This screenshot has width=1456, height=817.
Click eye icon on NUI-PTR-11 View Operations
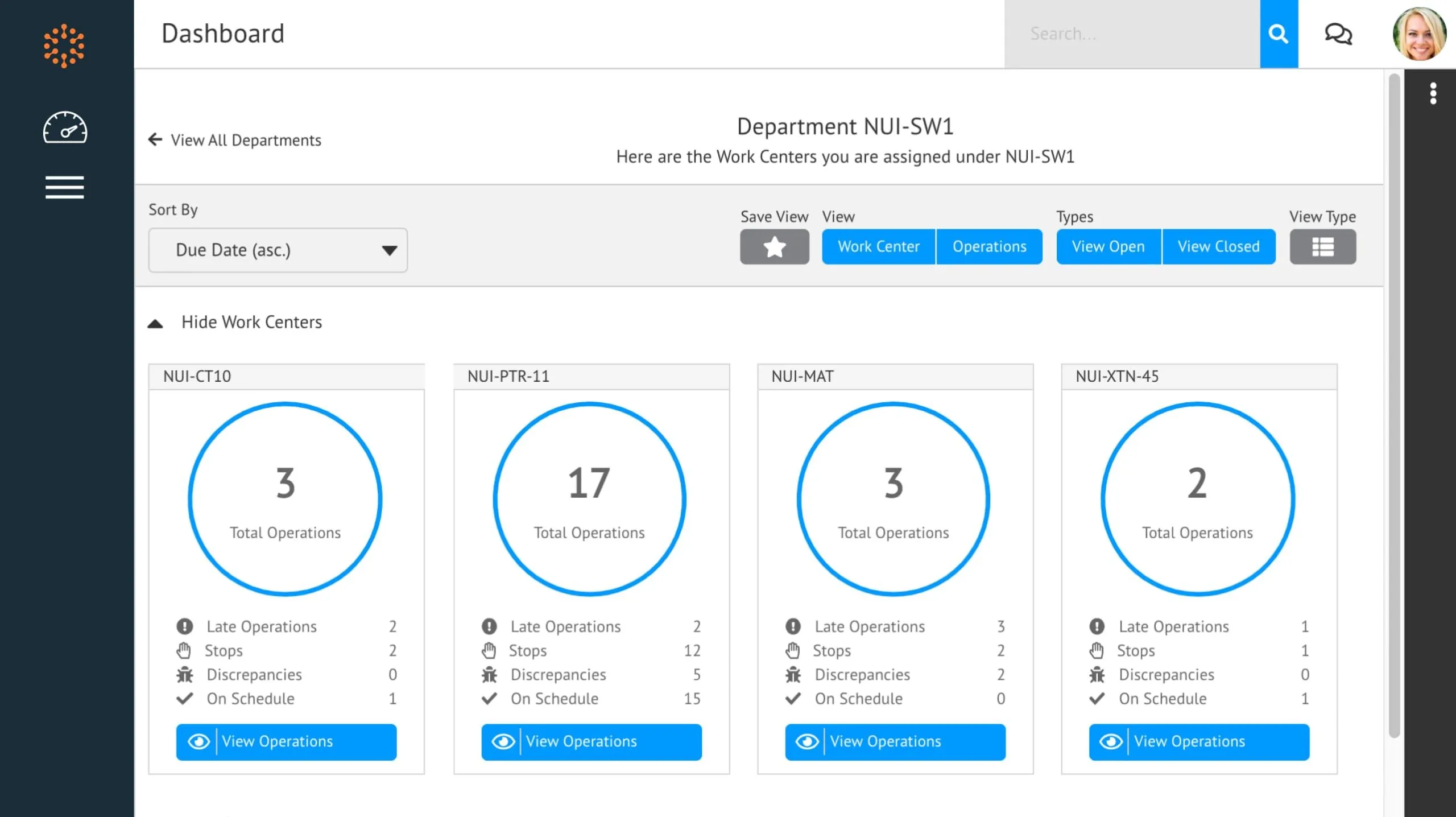tap(503, 741)
